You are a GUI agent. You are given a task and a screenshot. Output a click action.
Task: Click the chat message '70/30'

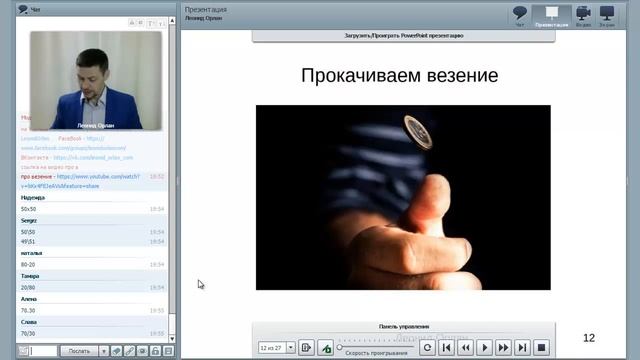pyautogui.click(x=28, y=333)
